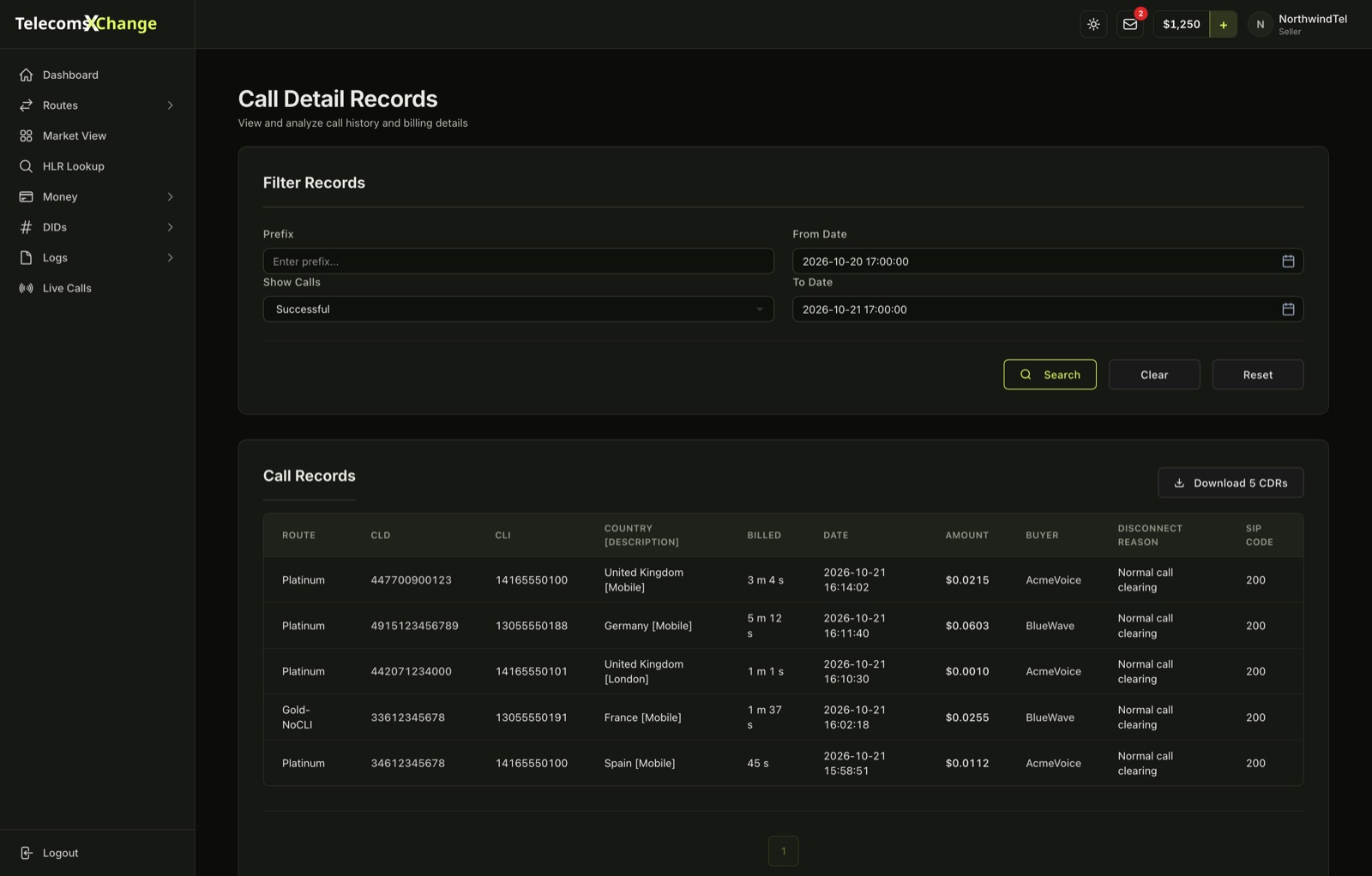This screenshot has width=1372, height=876.
Task: Click the Money card icon
Action: click(26, 196)
